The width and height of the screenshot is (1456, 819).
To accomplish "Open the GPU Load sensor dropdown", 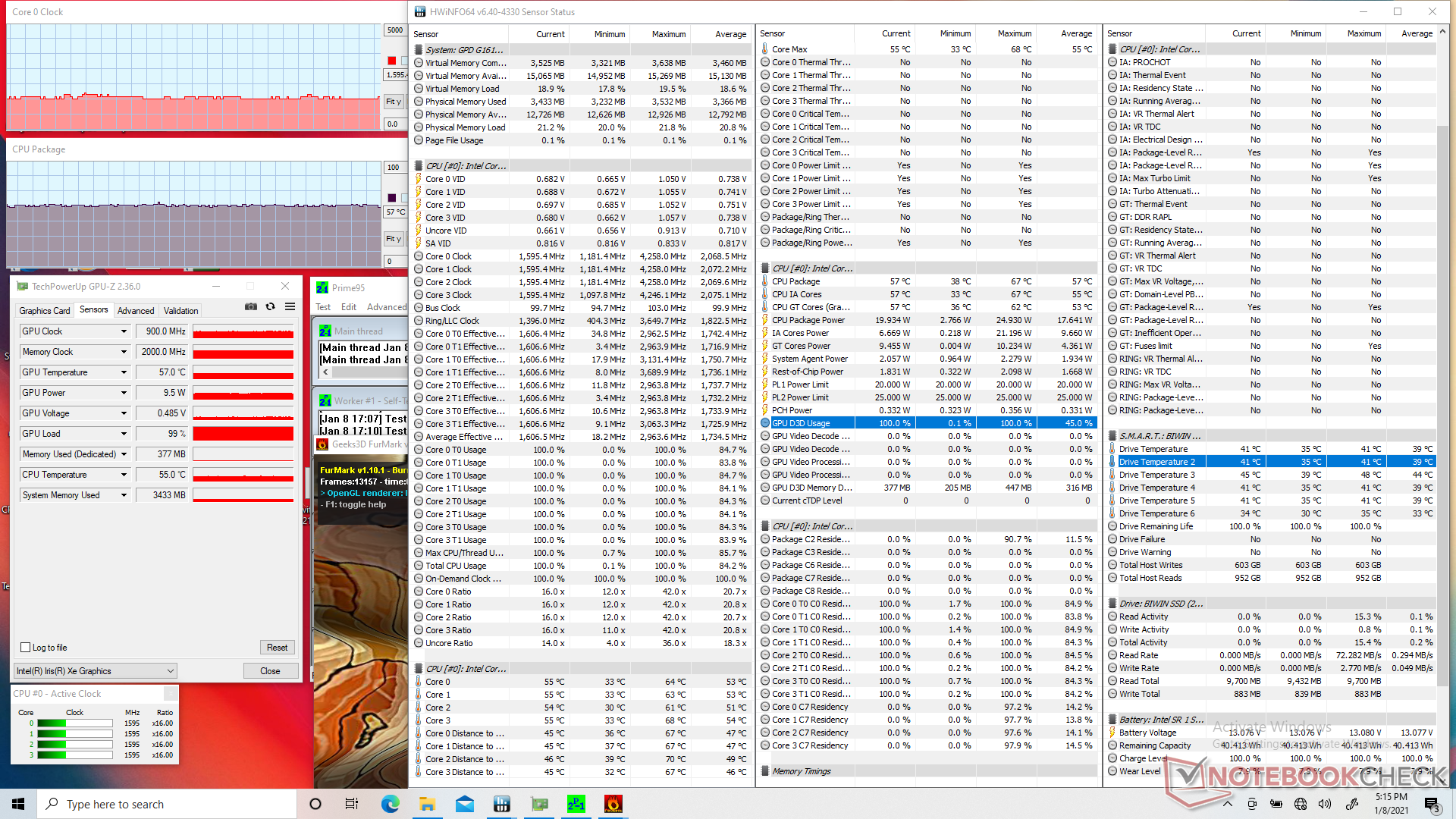I will 124,434.
